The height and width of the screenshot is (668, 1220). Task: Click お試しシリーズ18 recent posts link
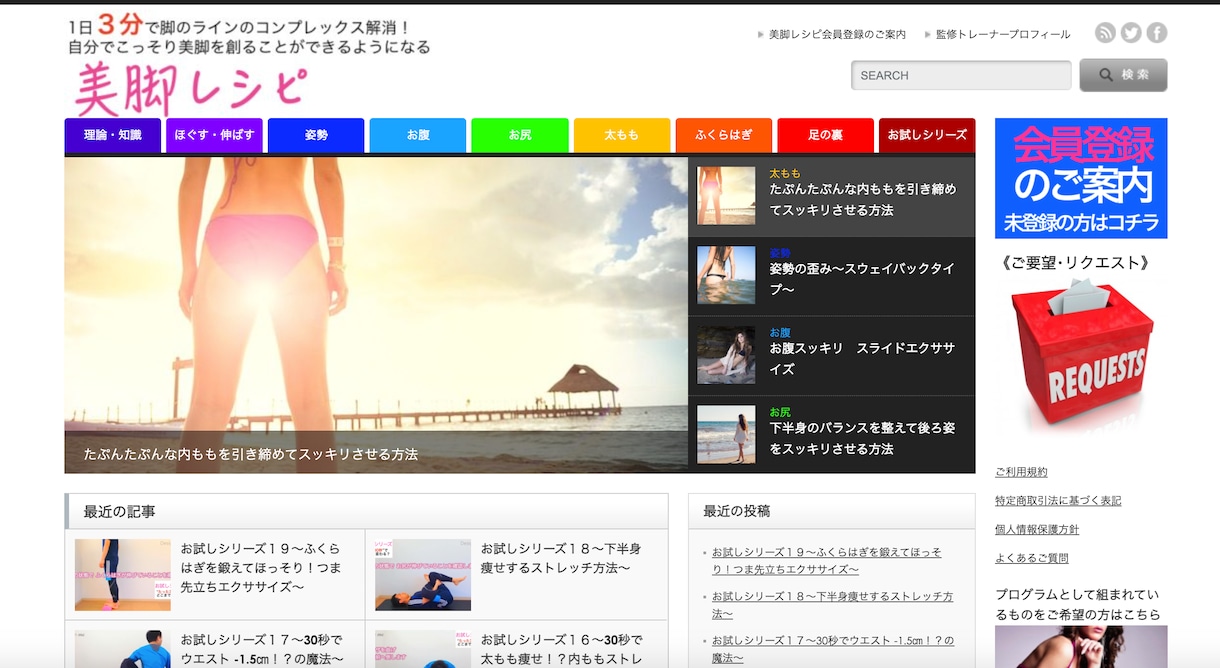click(832, 605)
